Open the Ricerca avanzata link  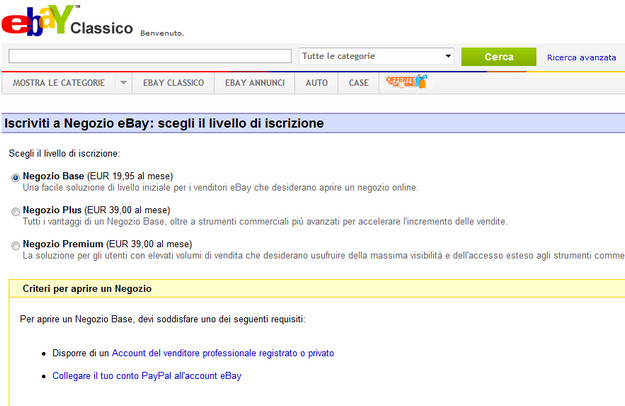581,57
